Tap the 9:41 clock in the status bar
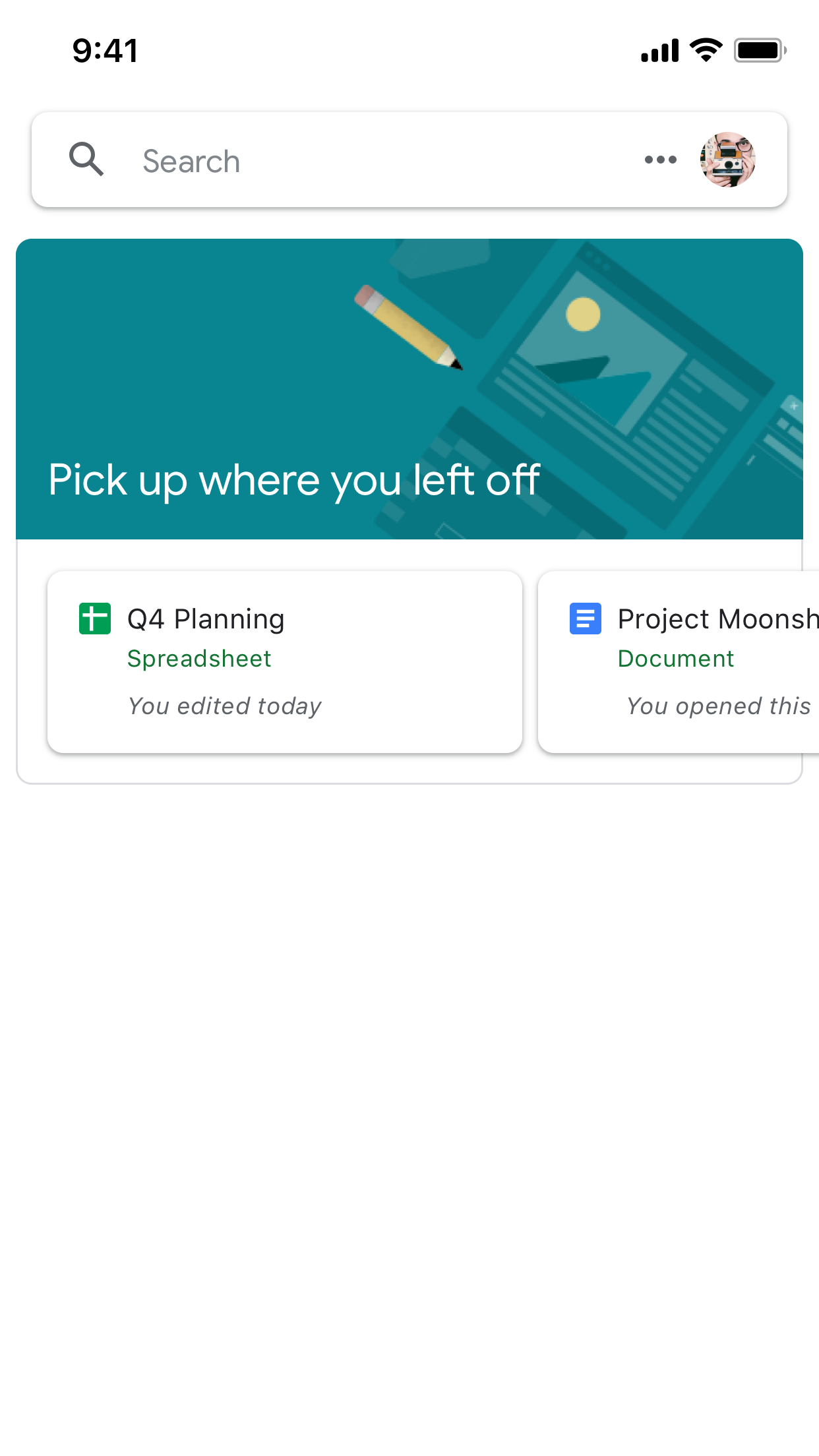This screenshot has height=1456, width=819. click(106, 51)
